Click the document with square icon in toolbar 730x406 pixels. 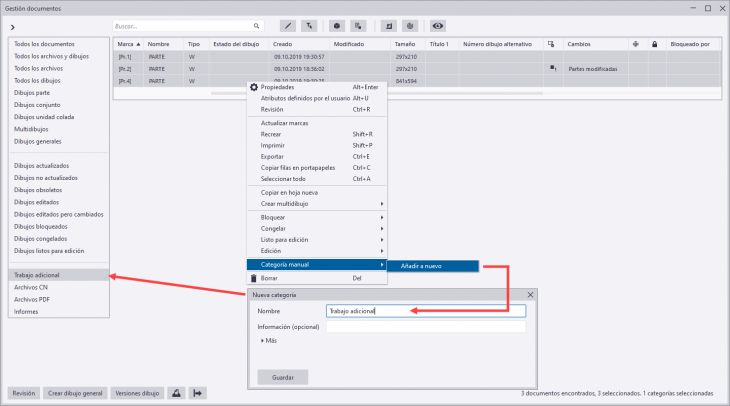358,26
